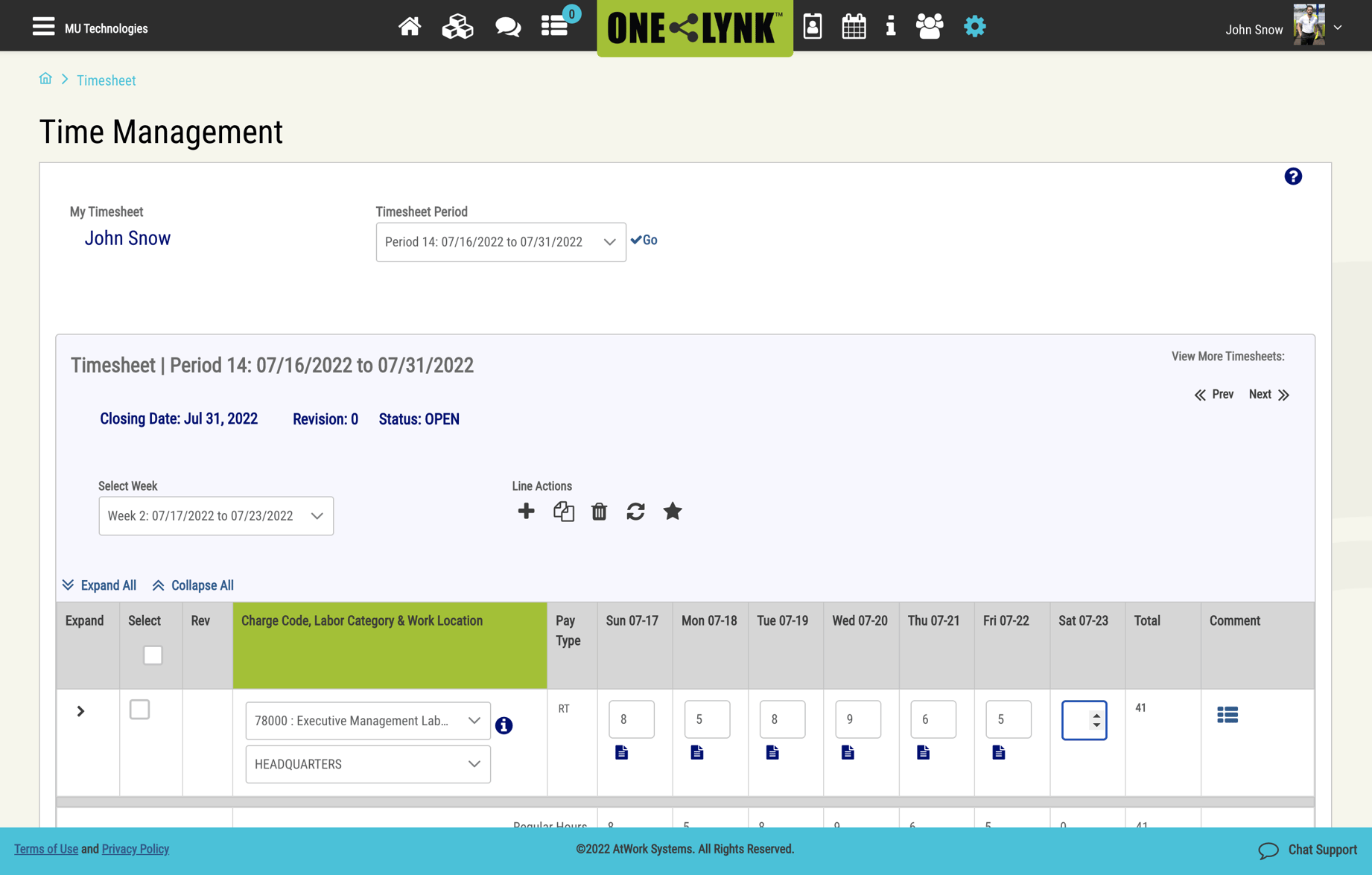Open the settings gear in top navigation

(x=974, y=25)
